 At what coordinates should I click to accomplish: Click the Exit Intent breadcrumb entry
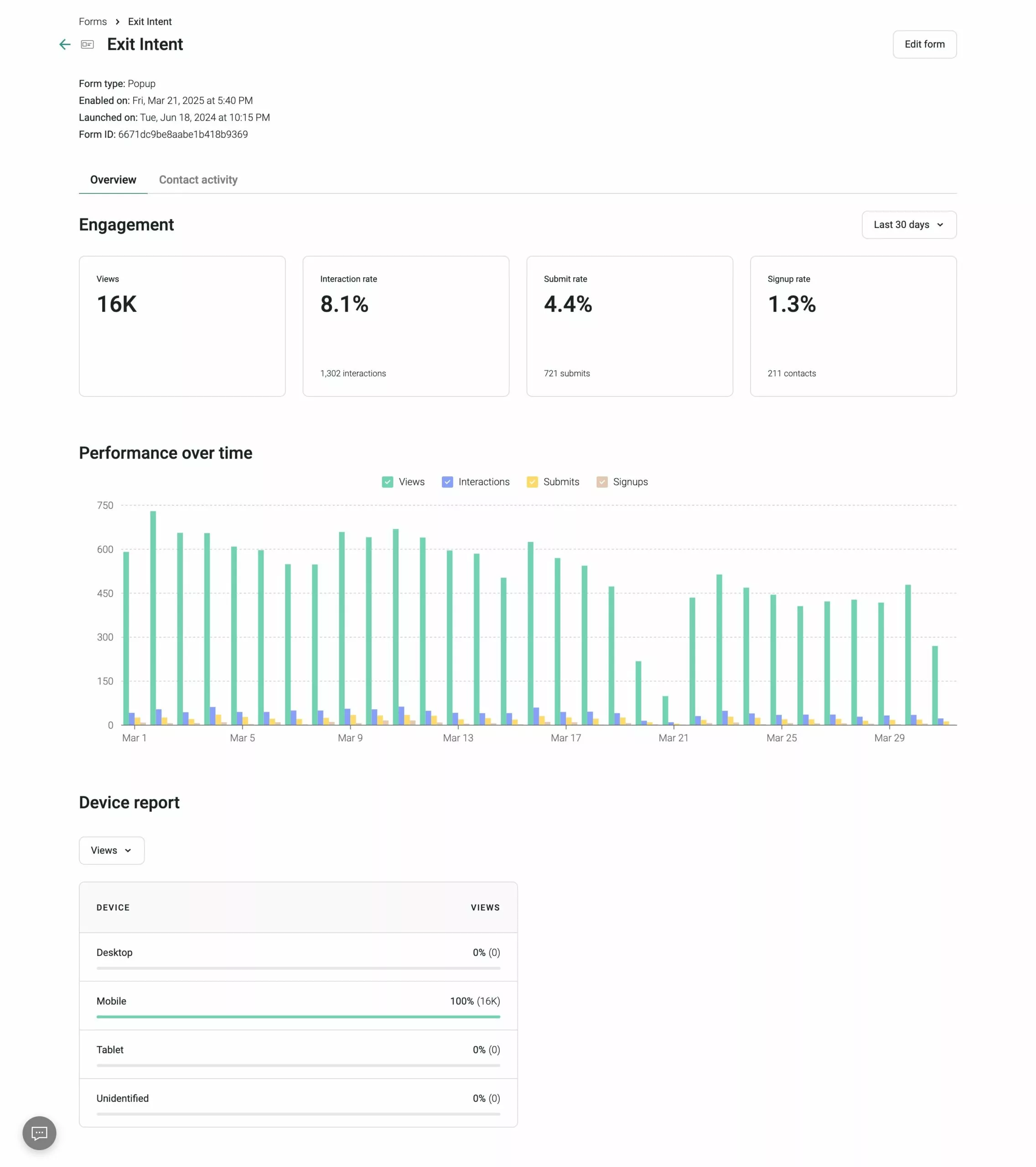[x=150, y=21]
